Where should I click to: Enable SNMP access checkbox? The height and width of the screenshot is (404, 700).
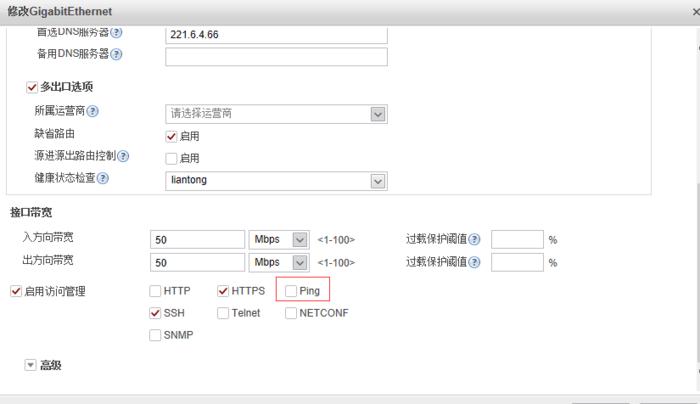pyautogui.click(x=155, y=335)
